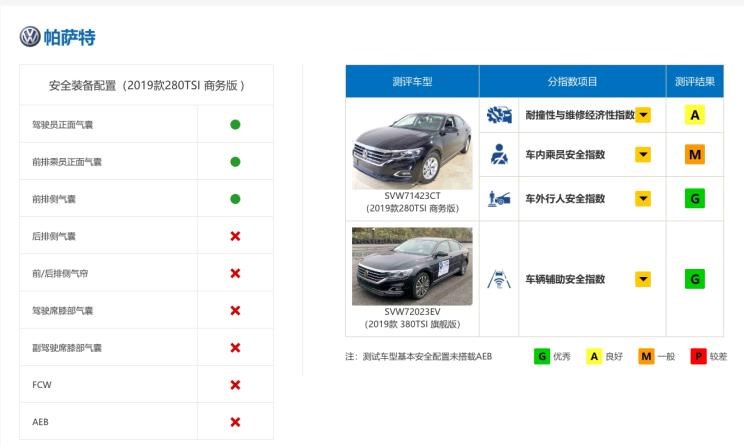Click the G rating badge for 车辆辅助安全指数

(695, 279)
